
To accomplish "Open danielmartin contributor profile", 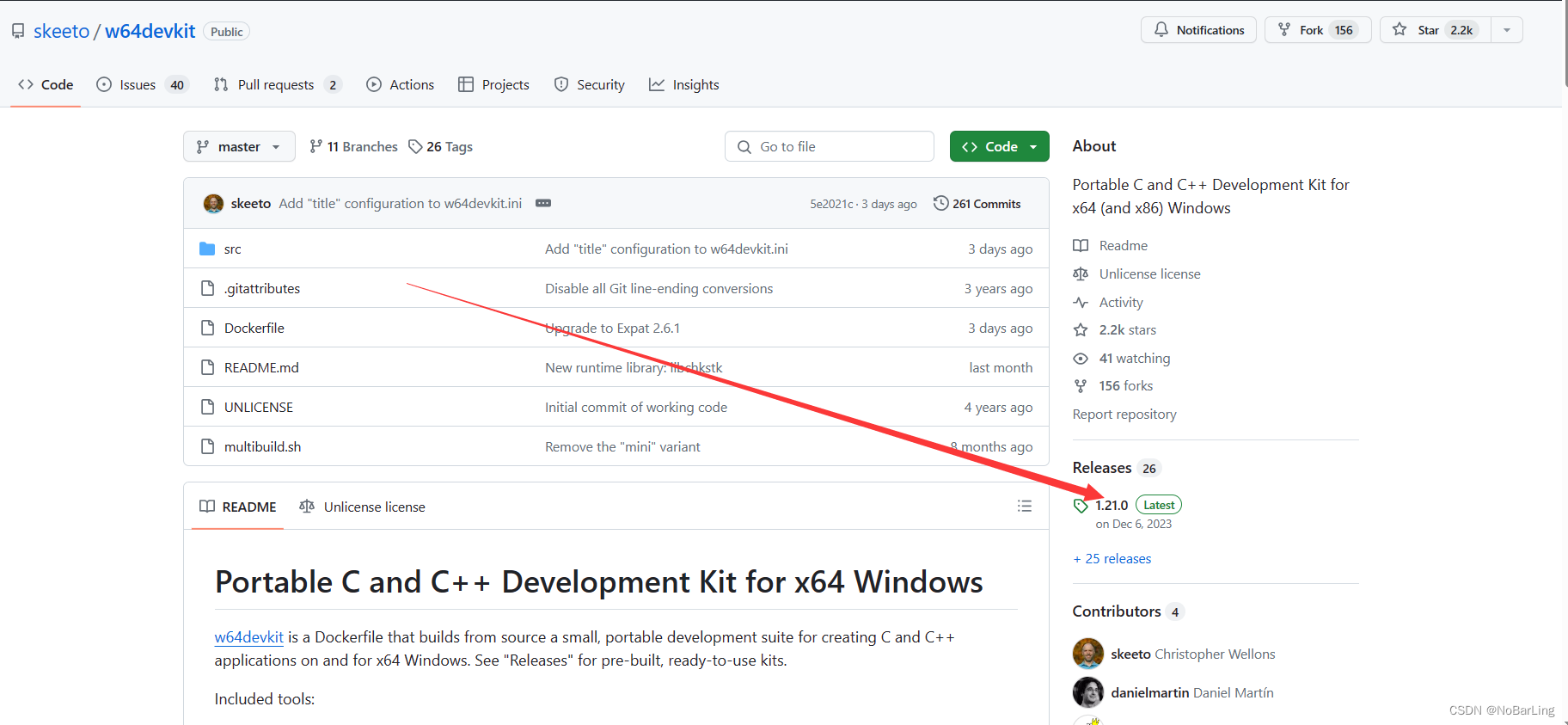I will 1192,692.
